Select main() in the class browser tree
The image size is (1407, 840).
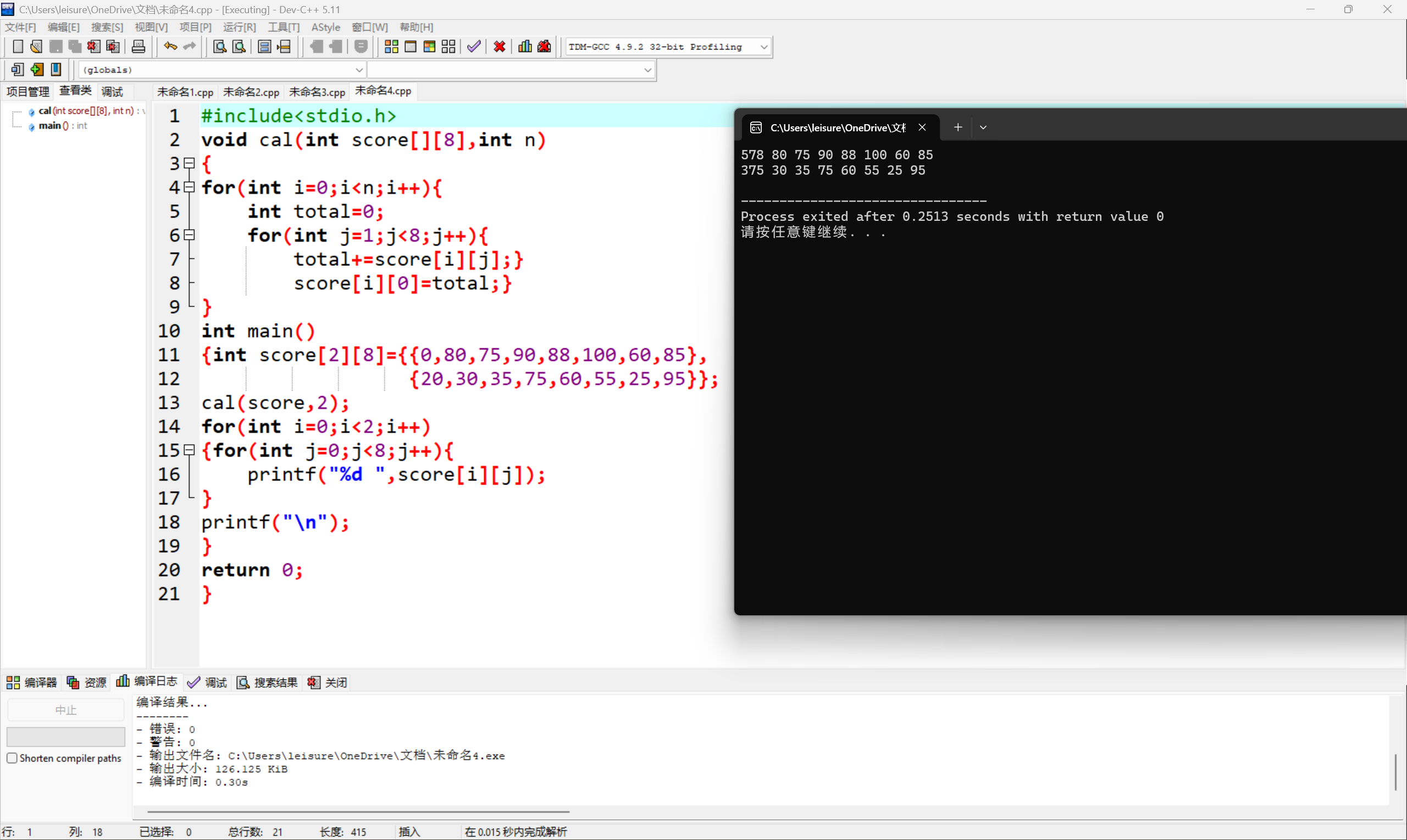52,126
